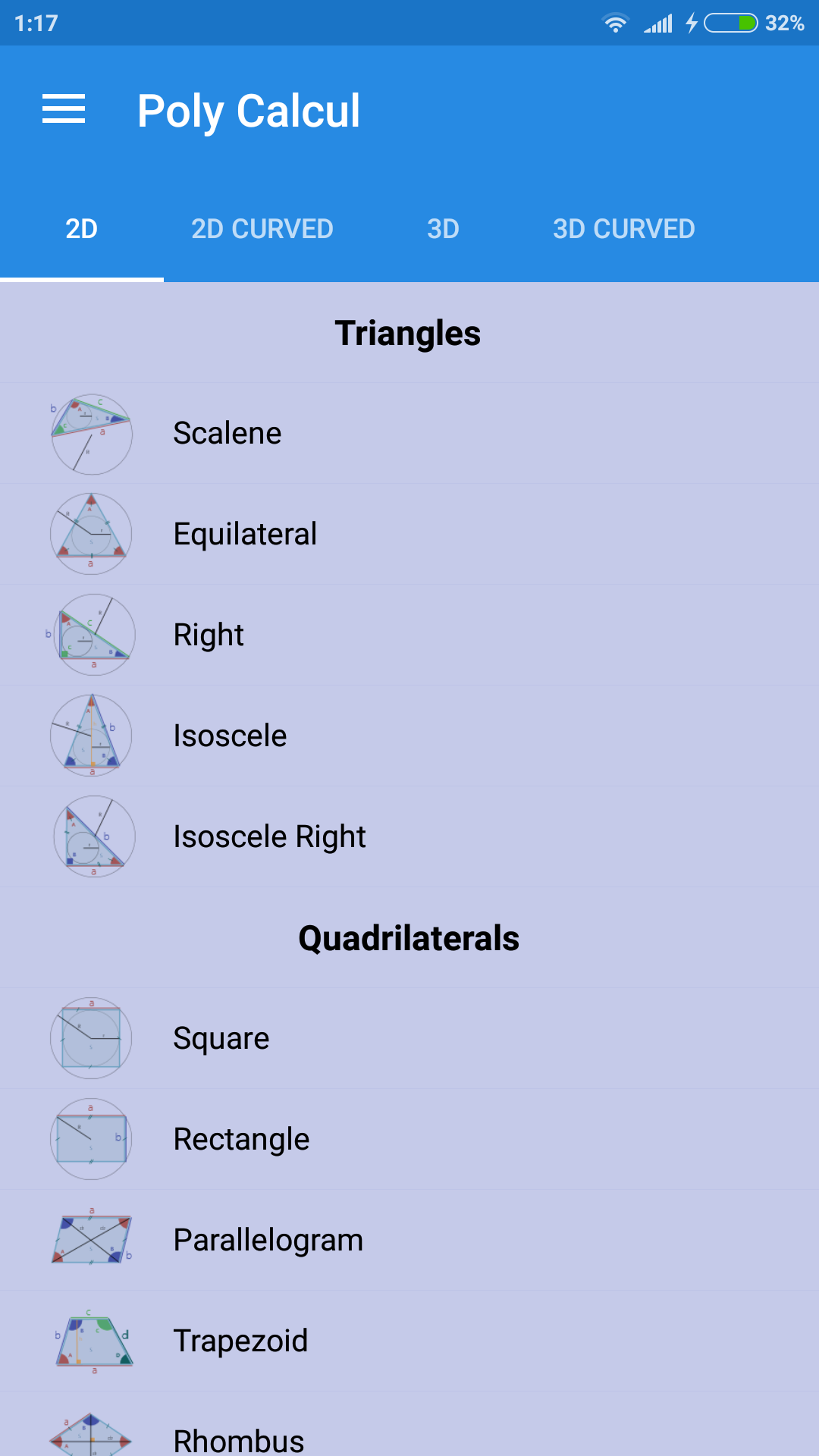Tap the Scalene triangle diagram icon
The width and height of the screenshot is (819, 1456).
pos(91,434)
